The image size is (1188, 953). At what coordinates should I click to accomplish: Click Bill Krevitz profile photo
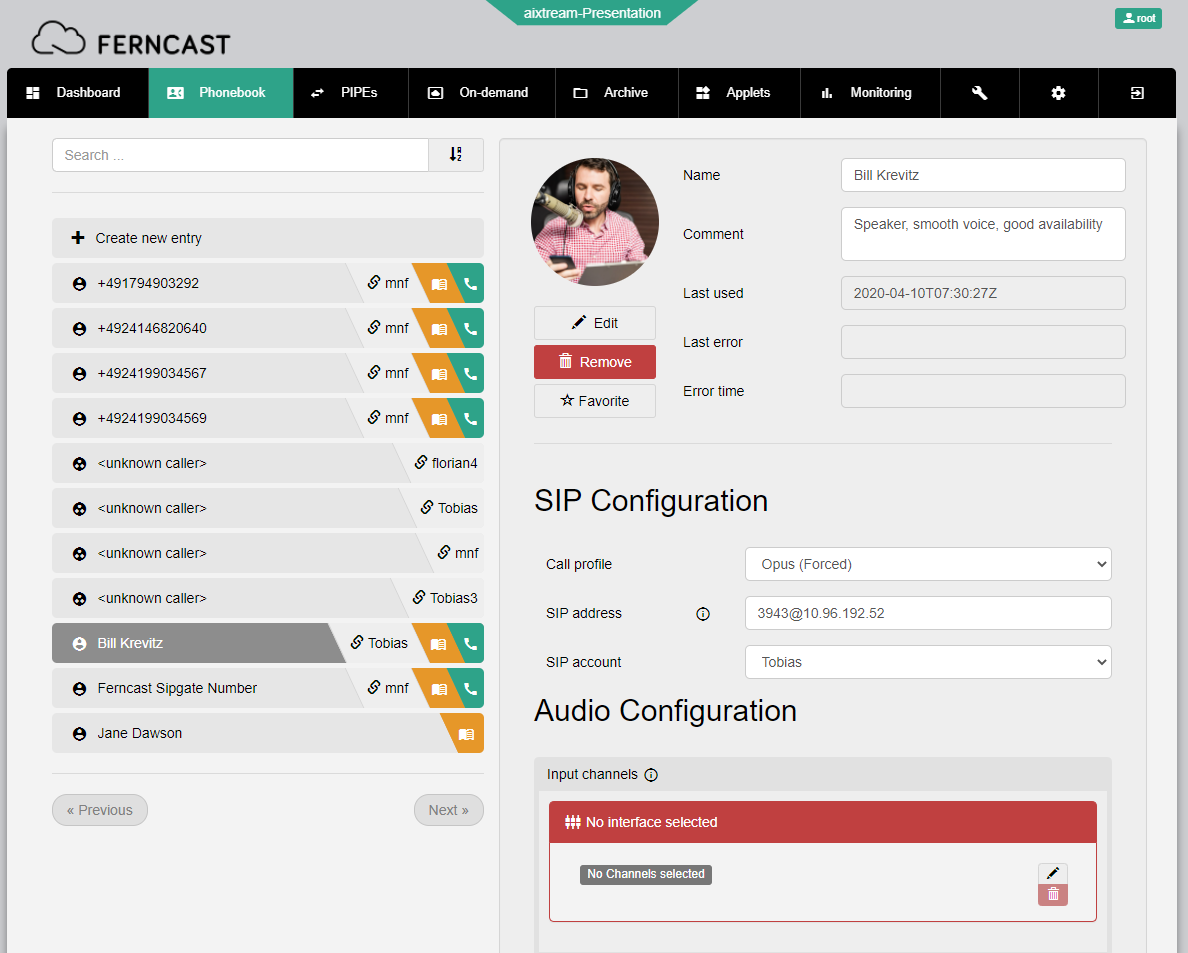pos(594,222)
